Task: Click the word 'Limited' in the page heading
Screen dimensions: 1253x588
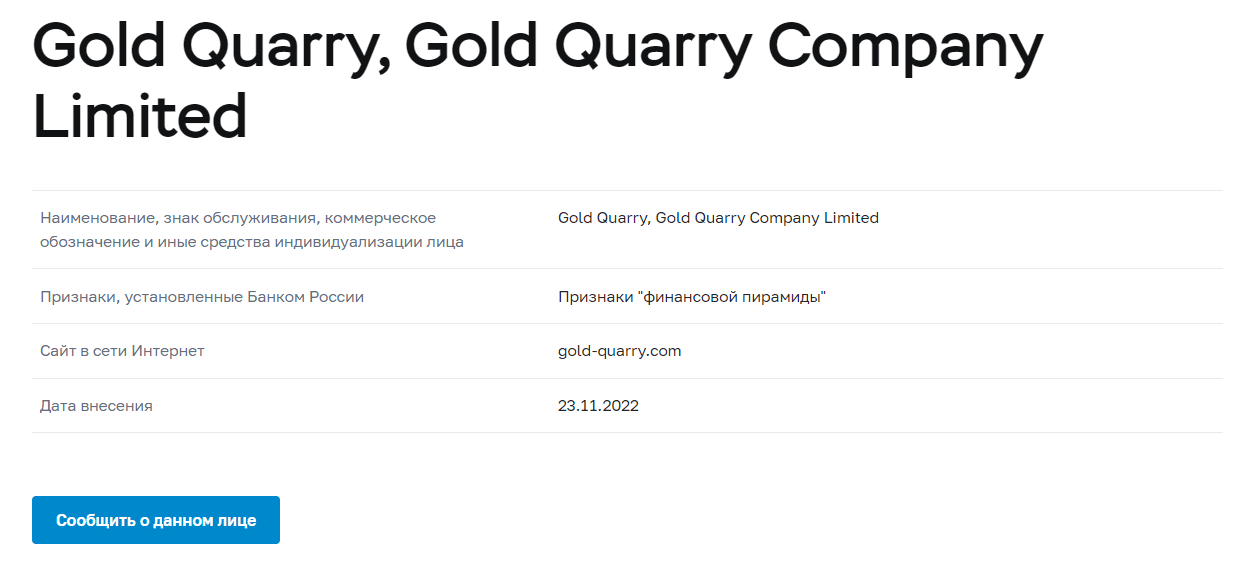Action: pyautogui.click(x=140, y=115)
